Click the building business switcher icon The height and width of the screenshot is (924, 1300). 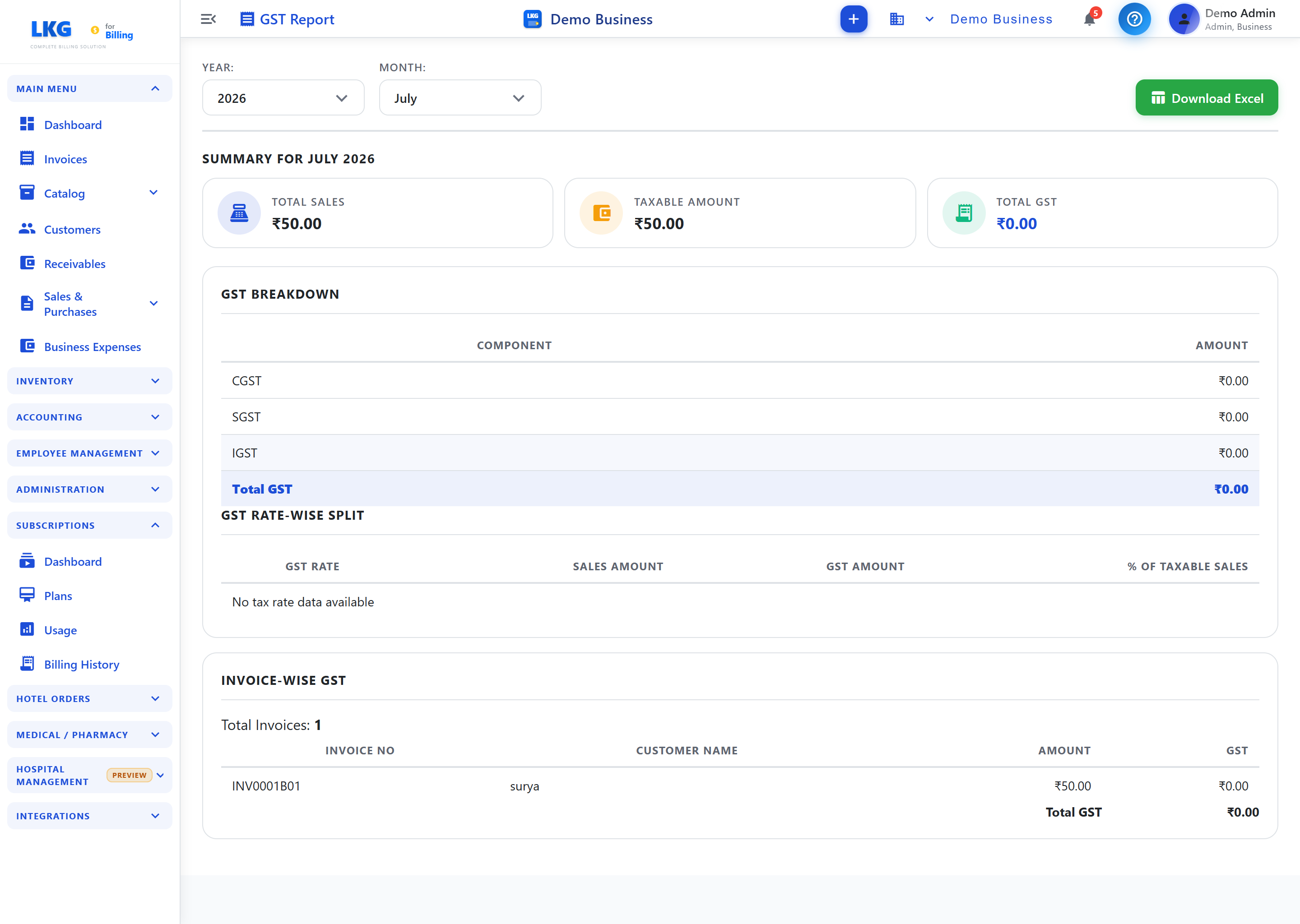pos(896,19)
